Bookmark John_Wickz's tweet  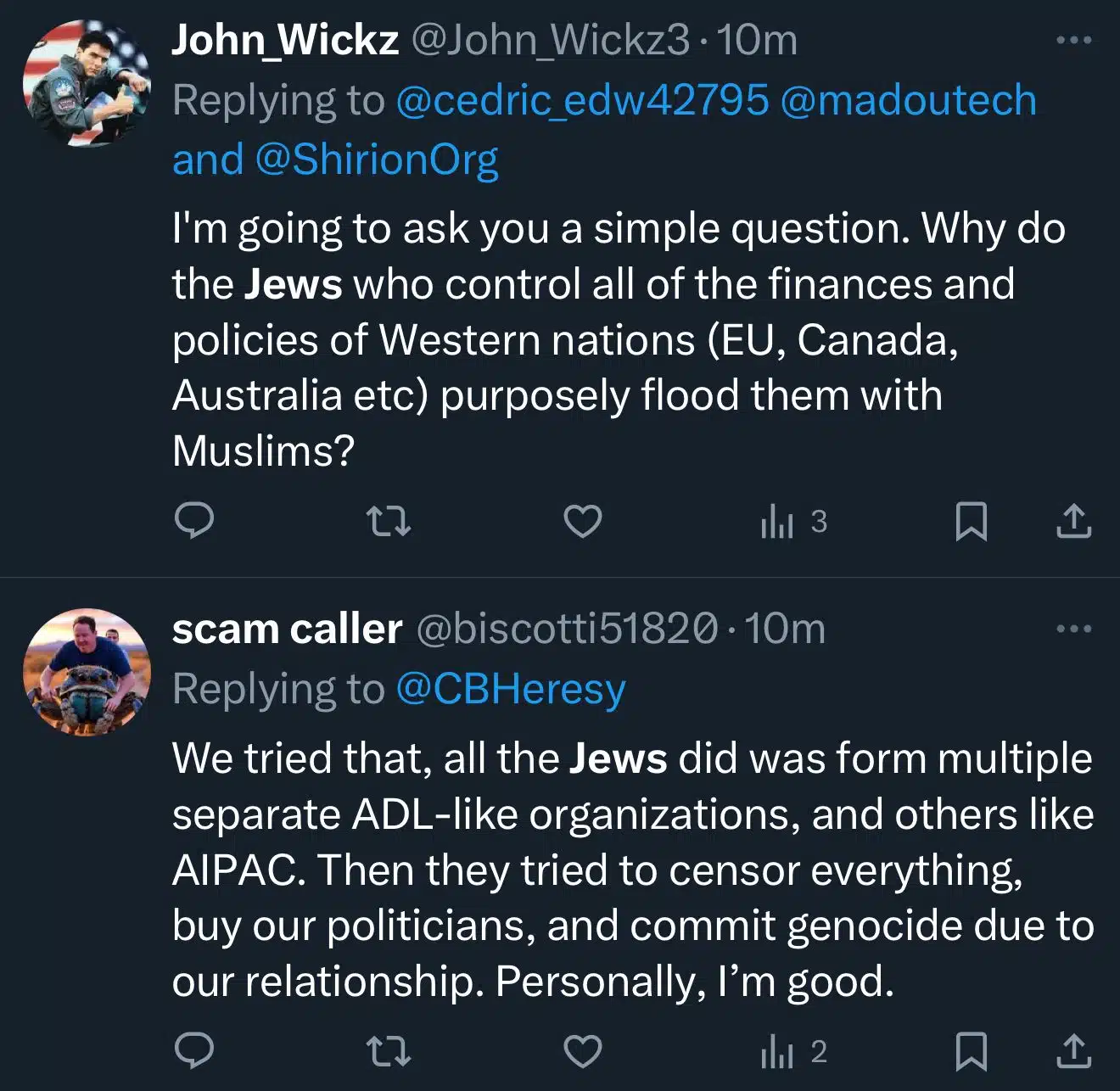971,521
